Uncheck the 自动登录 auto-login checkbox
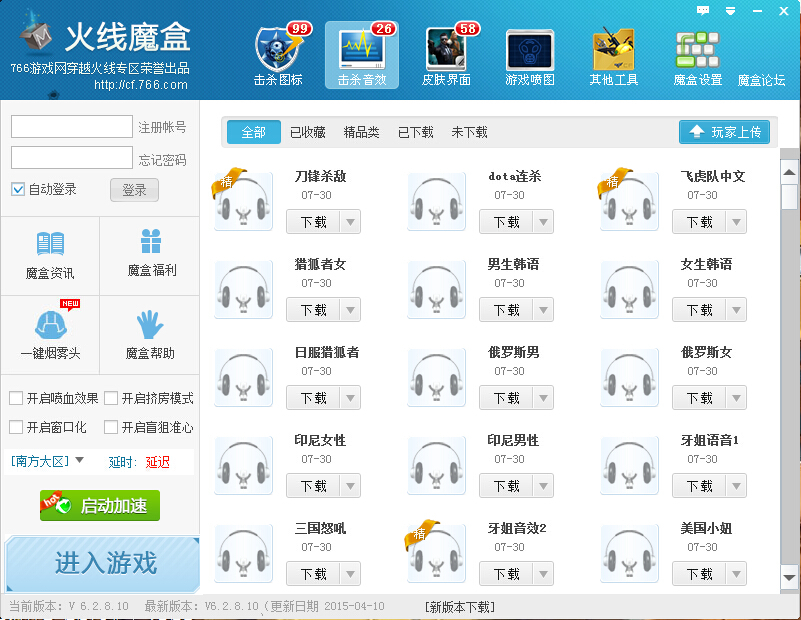Screen dimensions: 801x620 pyautogui.click(x=18, y=190)
